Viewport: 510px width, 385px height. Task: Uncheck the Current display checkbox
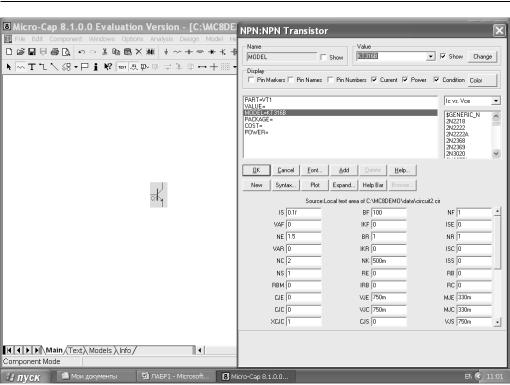(x=374, y=80)
